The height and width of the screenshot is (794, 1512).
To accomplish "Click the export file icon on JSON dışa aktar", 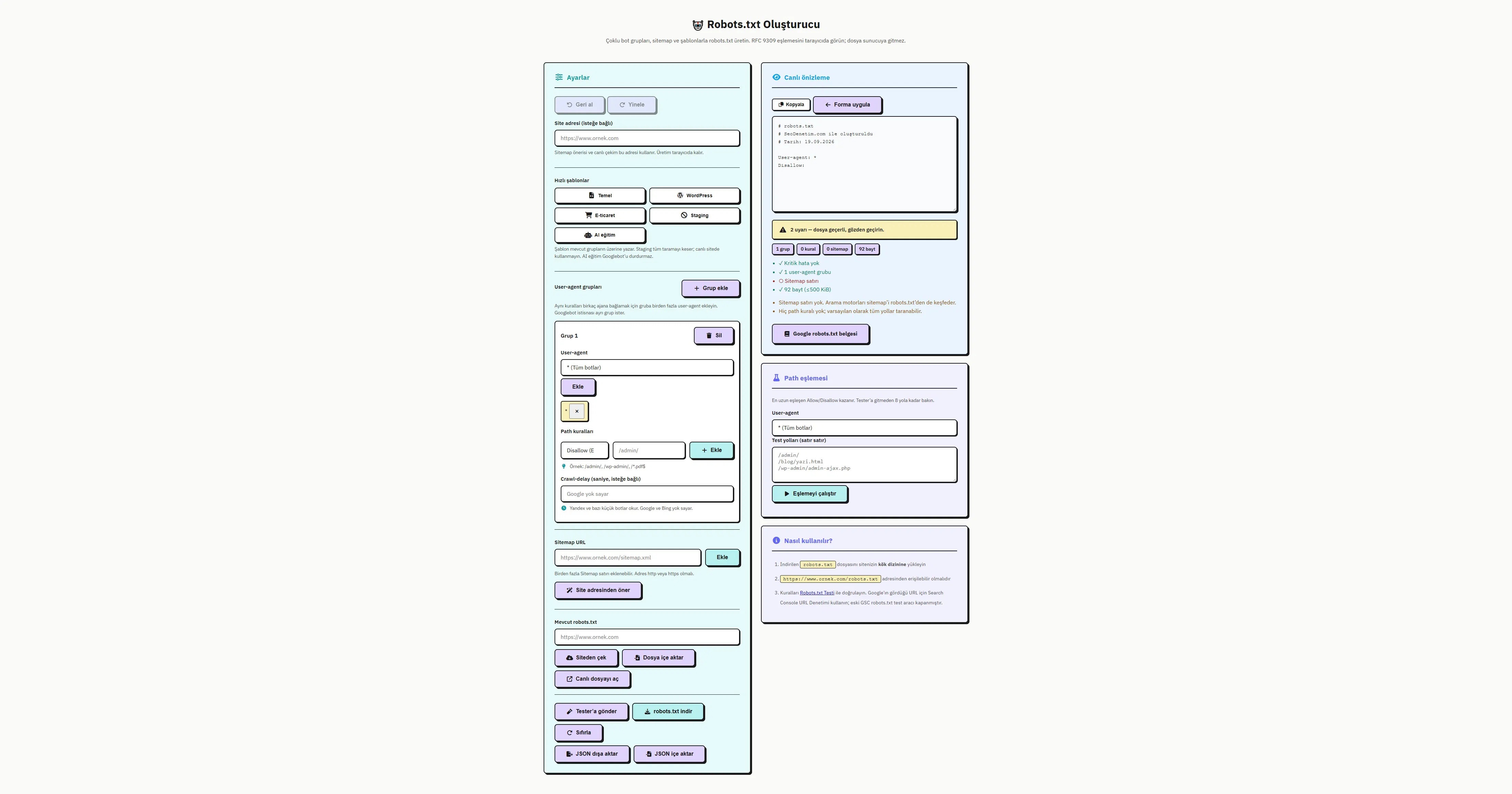I will pos(569,754).
